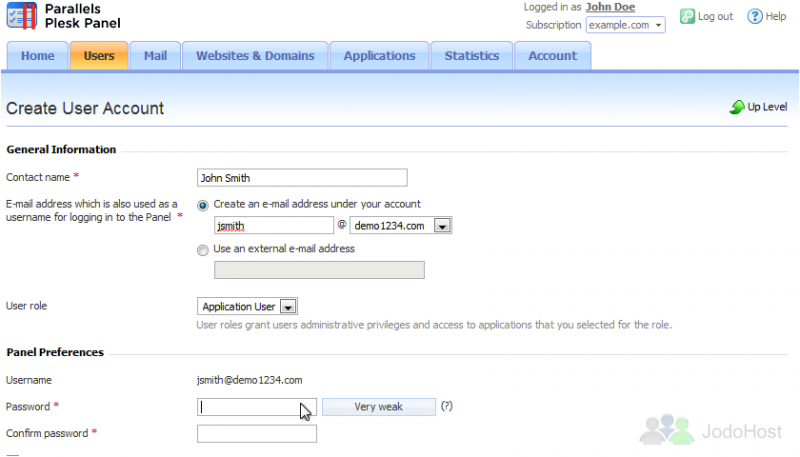Click the General Information section title

pos(61,149)
